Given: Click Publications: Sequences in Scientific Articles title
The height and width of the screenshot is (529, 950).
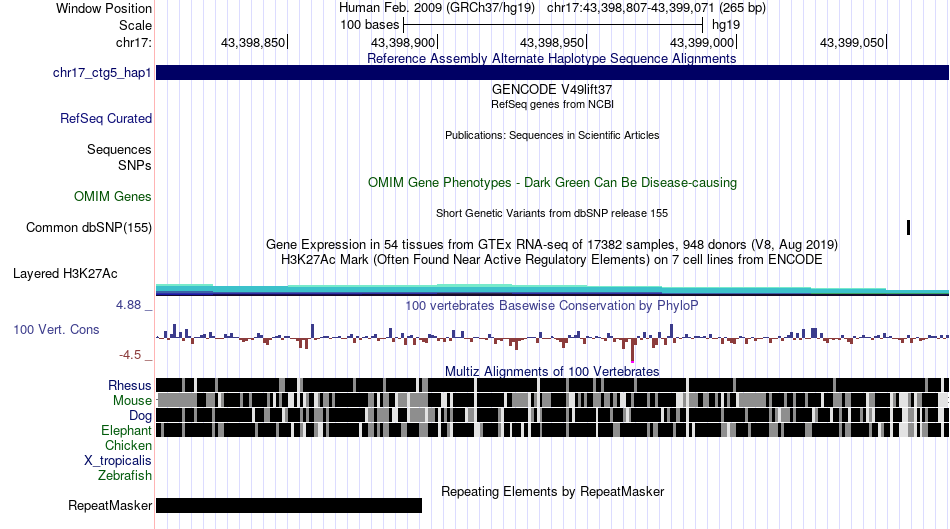Looking at the screenshot, I should coord(552,135).
